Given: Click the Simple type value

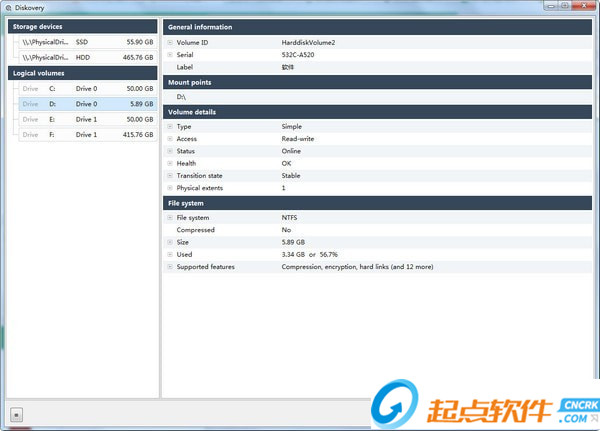Looking at the screenshot, I should tap(292, 126).
